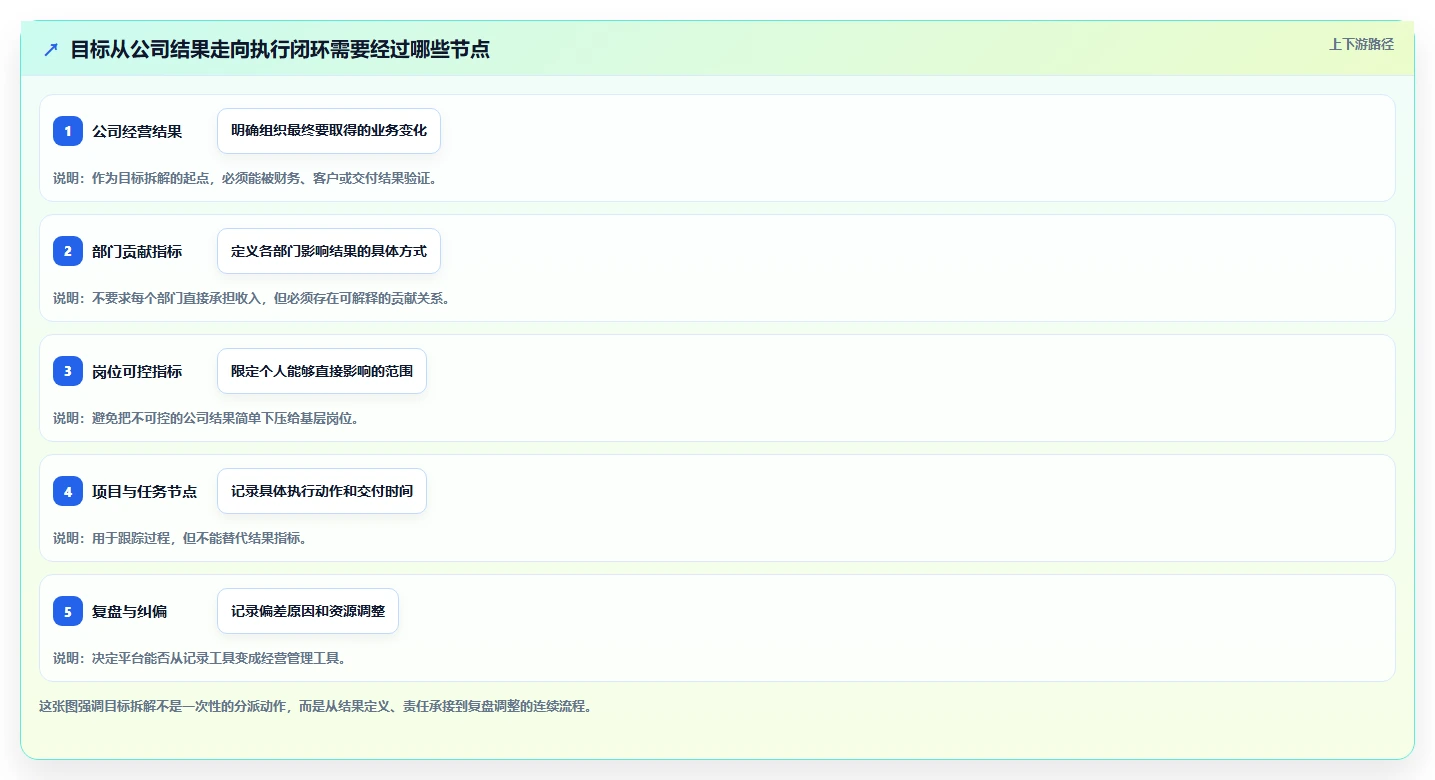Click the 定义各部门影响结果的具体方式 chip
The image size is (1435, 780).
pos(329,251)
